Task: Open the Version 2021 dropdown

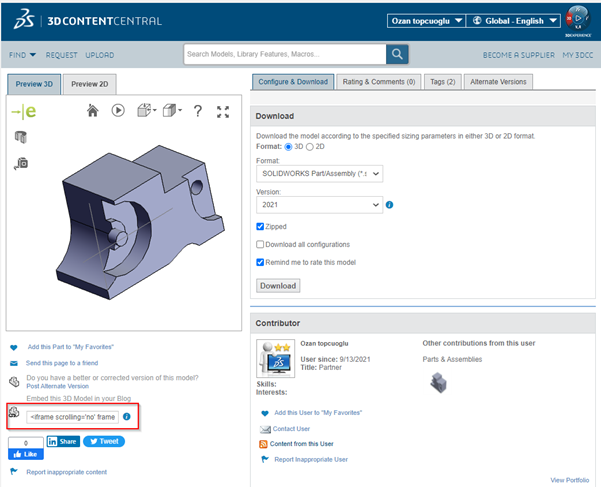Action: pos(319,205)
